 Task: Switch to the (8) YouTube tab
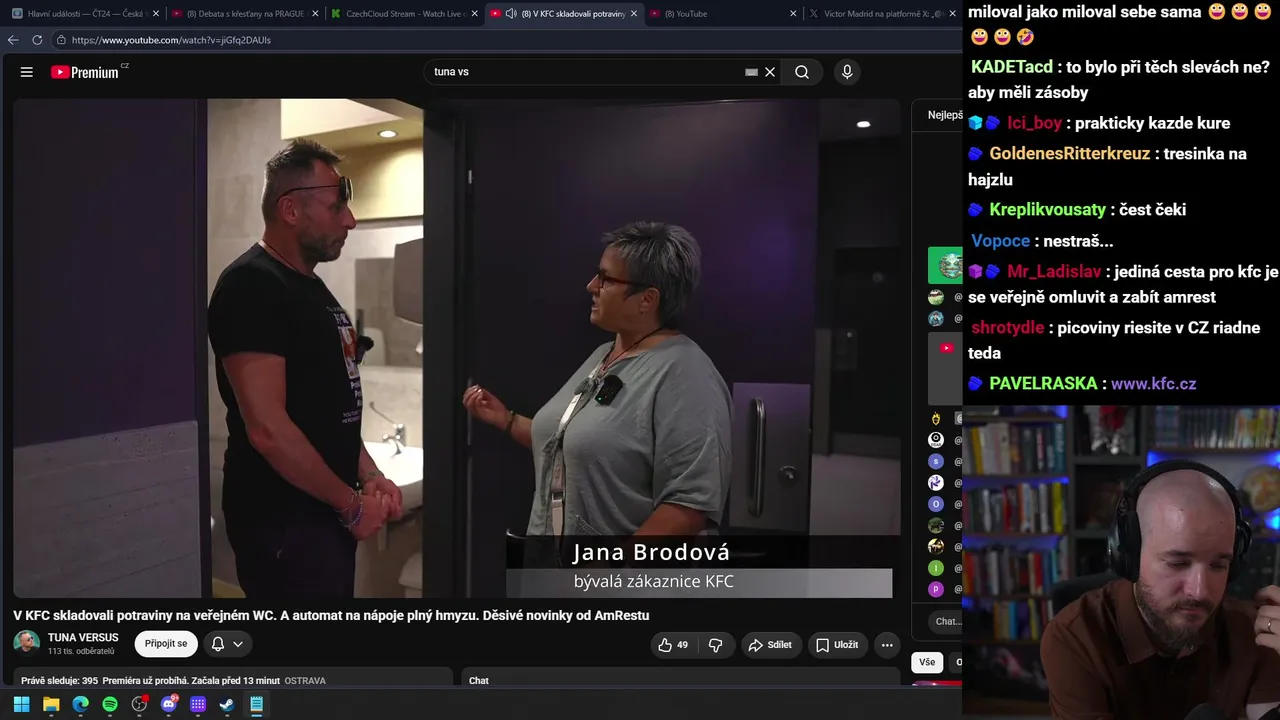point(723,14)
